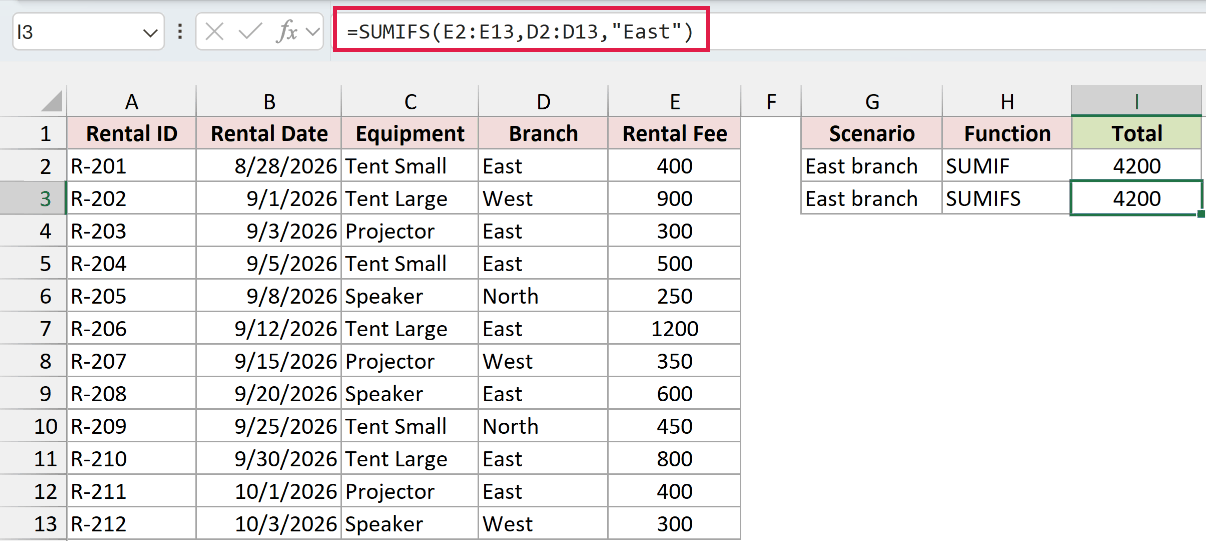Select the SUMIF function cell

click(1007, 166)
